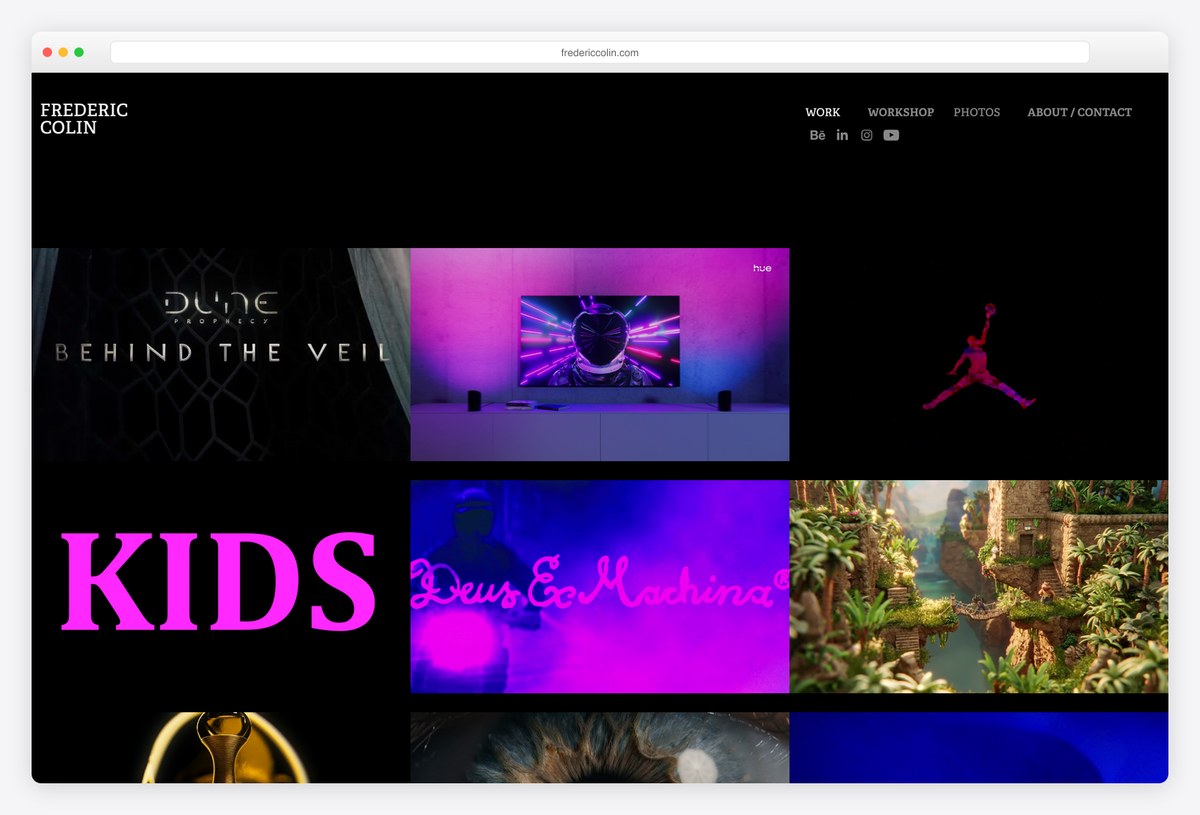Close the browser window red button
This screenshot has height=815, width=1200.
point(47,52)
